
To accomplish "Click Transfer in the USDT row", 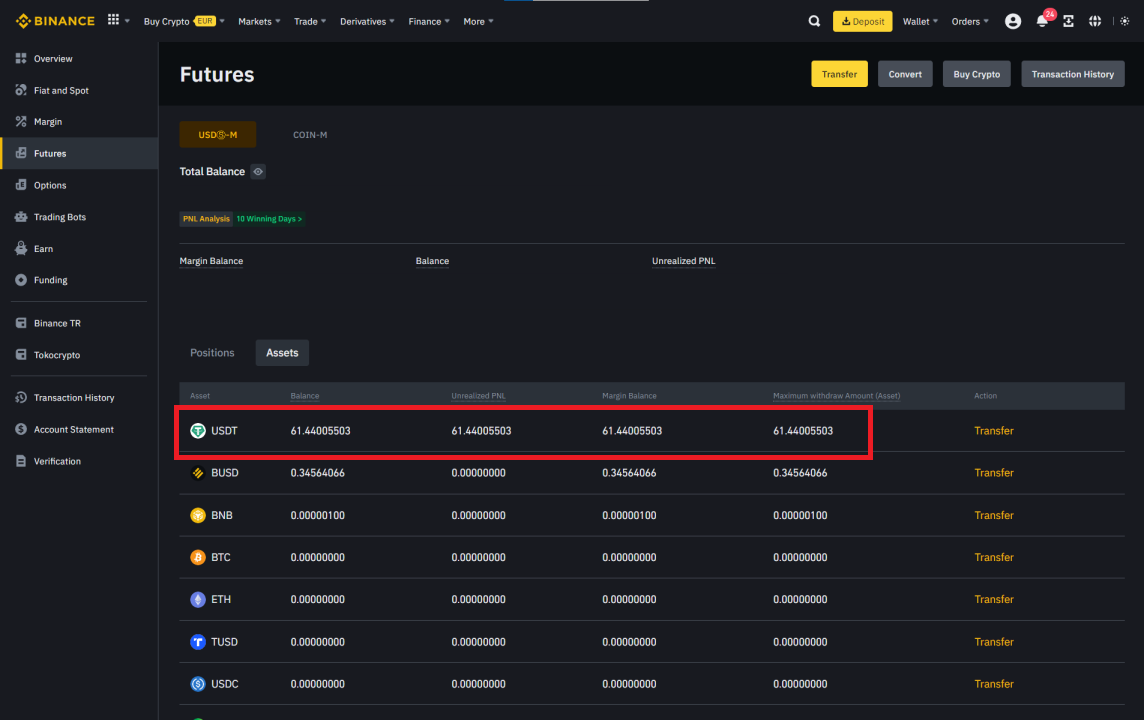I will (994, 431).
